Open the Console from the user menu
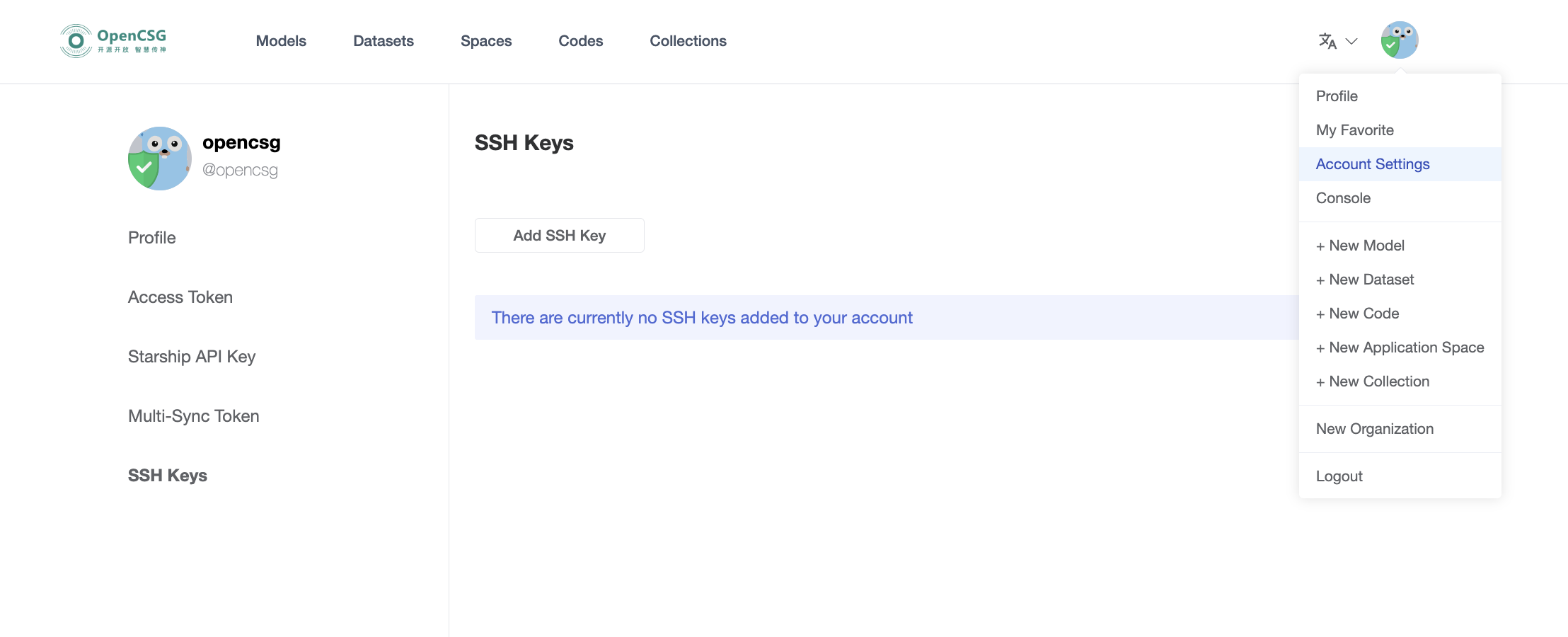 tap(1342, 198)
